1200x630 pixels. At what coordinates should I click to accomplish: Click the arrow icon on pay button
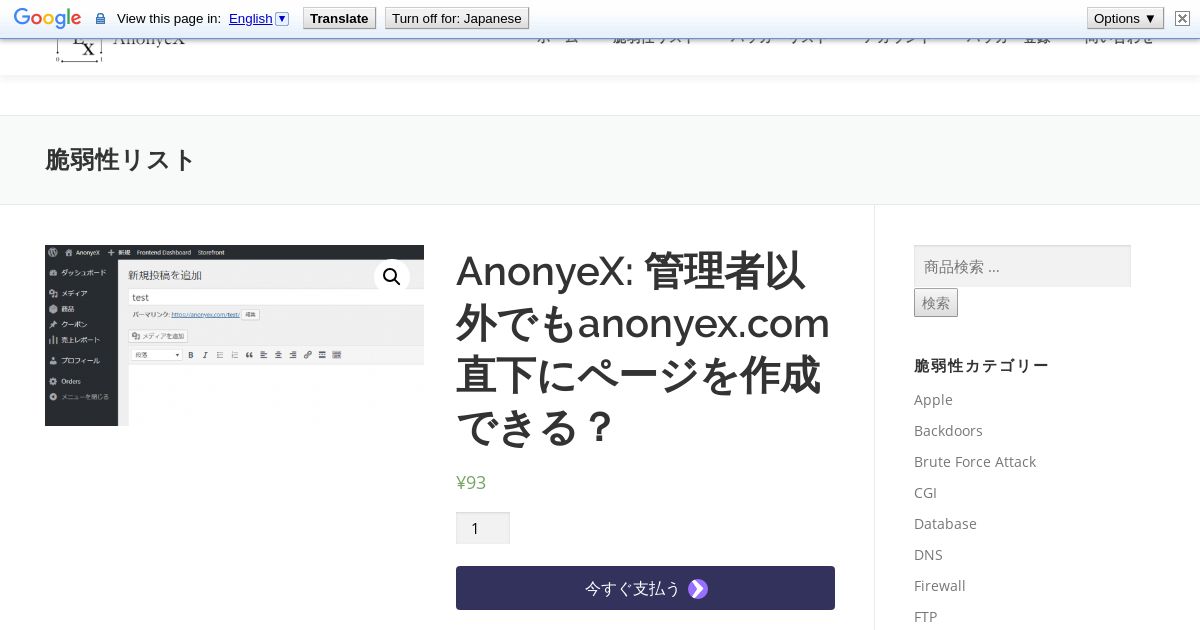698,589
